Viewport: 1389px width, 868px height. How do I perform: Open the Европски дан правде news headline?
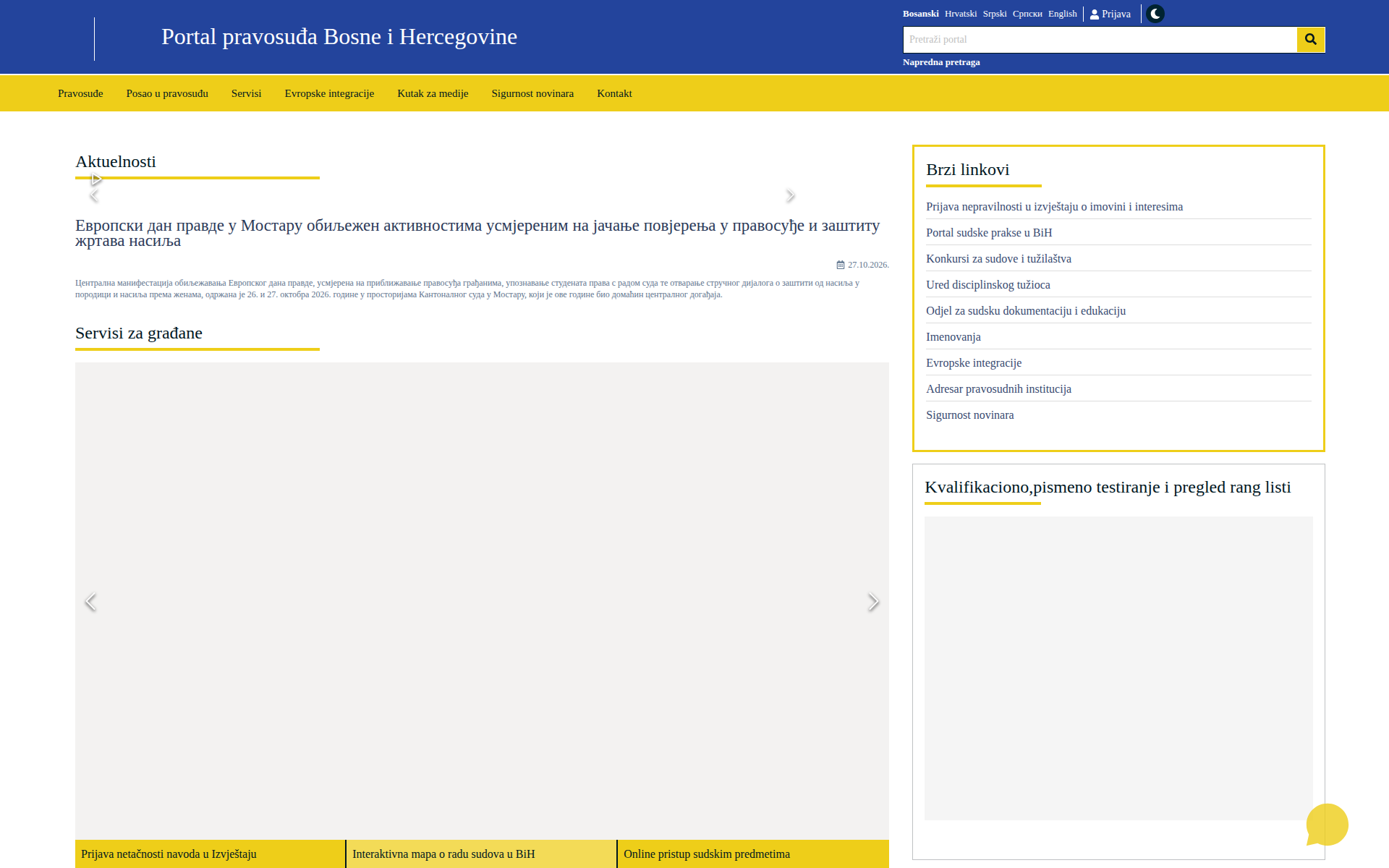(x=477, y=233)
